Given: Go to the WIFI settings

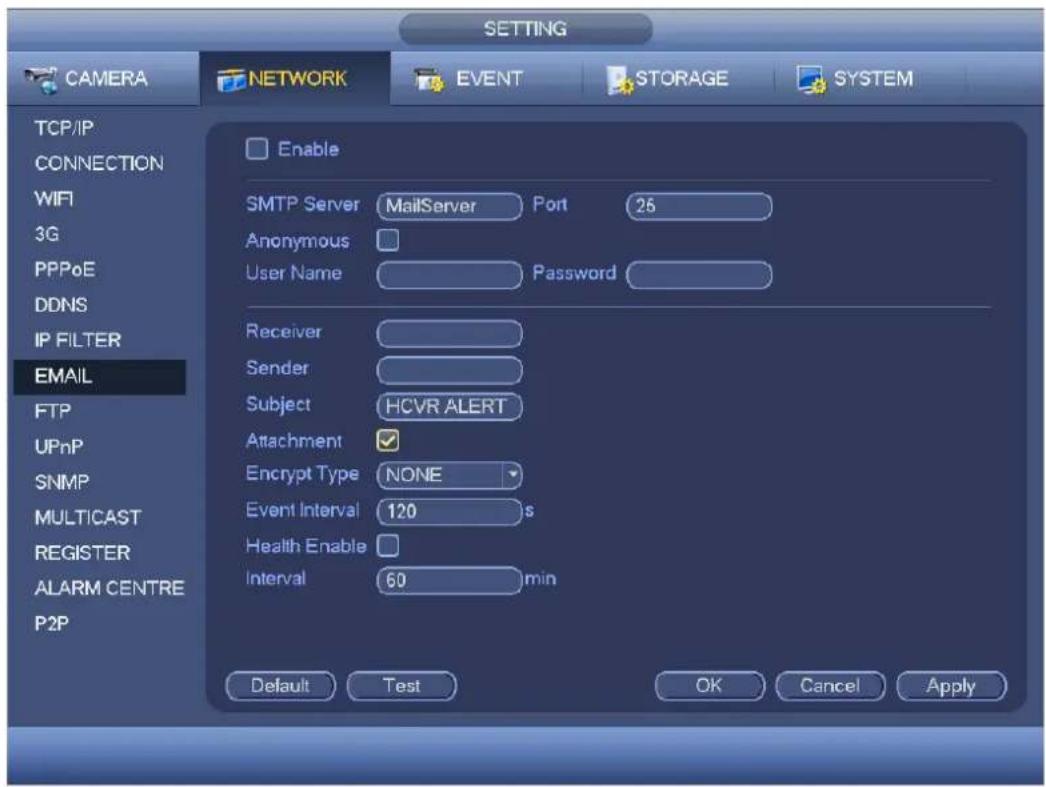Looking at the screenshot, I should (54, 199).
